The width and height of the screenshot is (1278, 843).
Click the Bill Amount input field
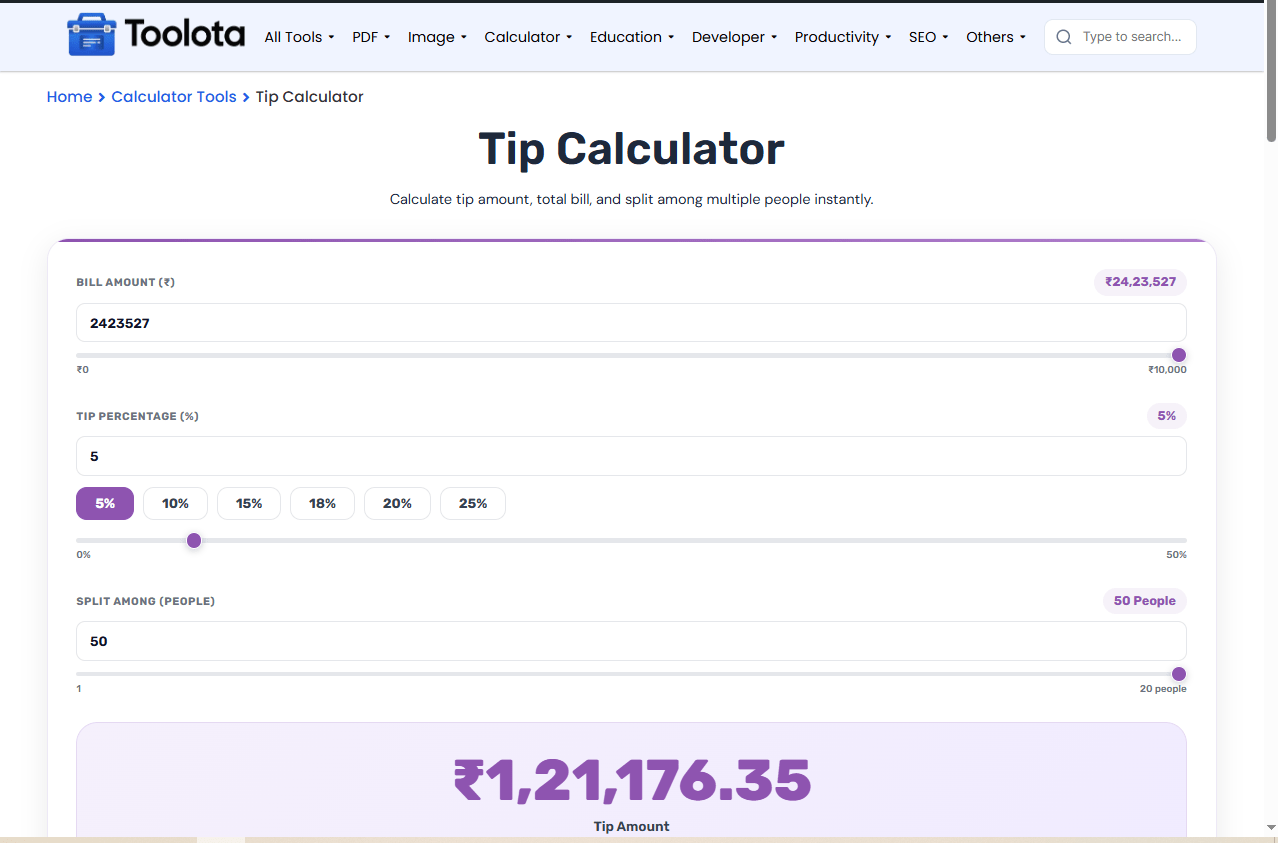click(631, 323)
